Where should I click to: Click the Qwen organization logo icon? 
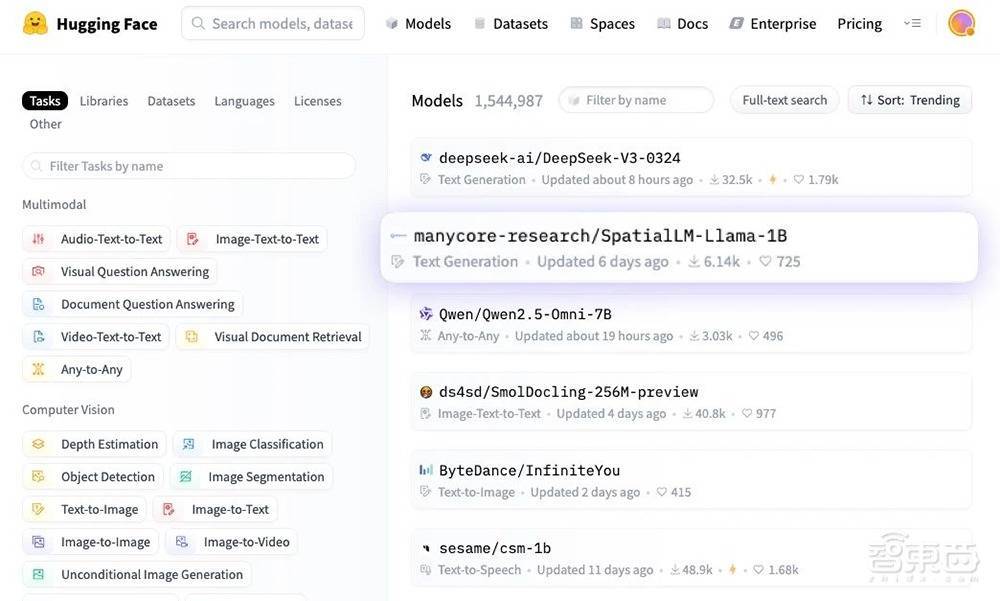[x=425, y=313]
